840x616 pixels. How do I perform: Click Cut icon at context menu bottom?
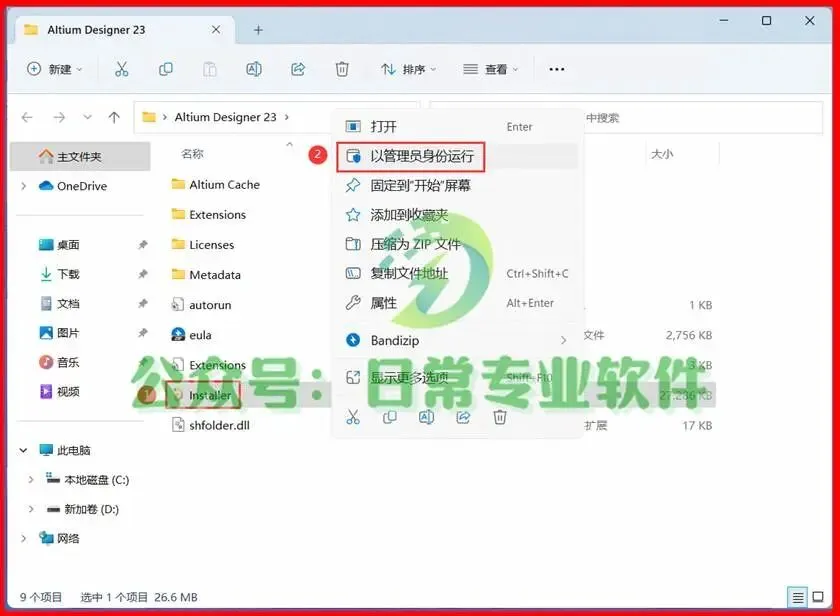pos(352,417)
